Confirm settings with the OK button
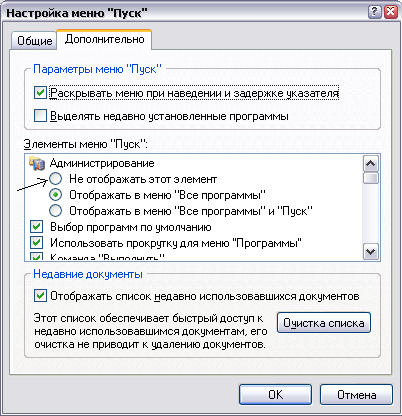Screen dimensions: 402x416 coord(275,395)
